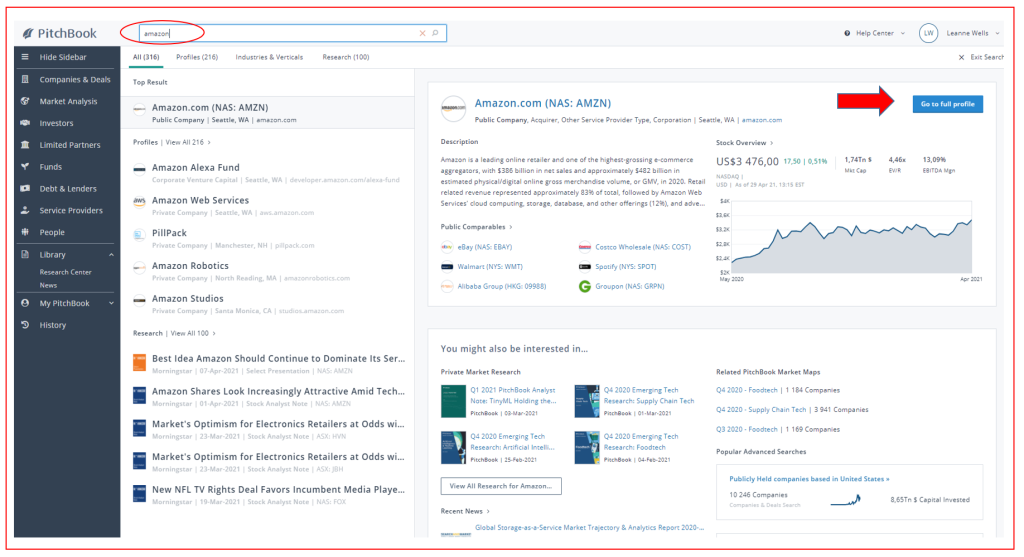Click the Limited Partners bank icon

(25, 145)
